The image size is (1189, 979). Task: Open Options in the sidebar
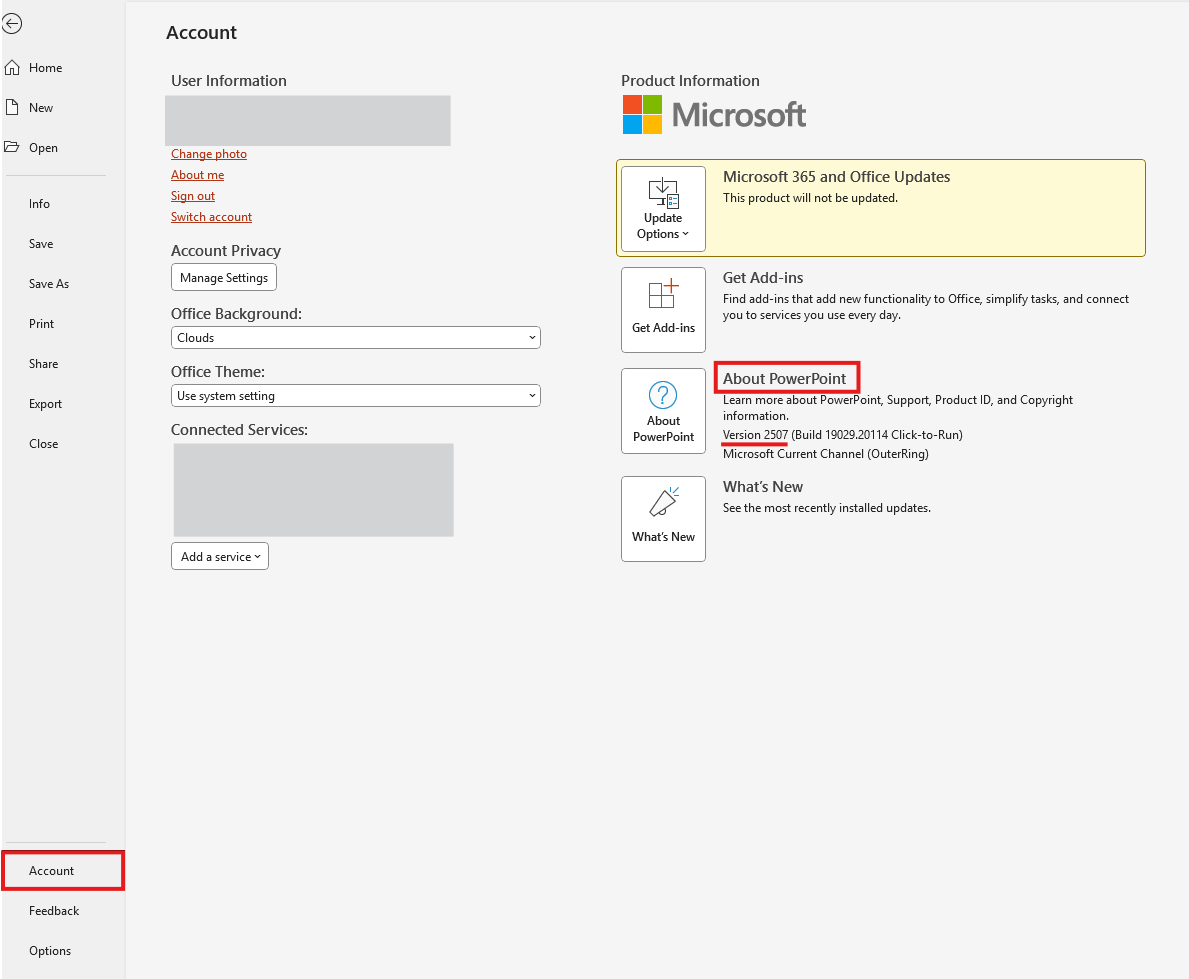(50, 951)
